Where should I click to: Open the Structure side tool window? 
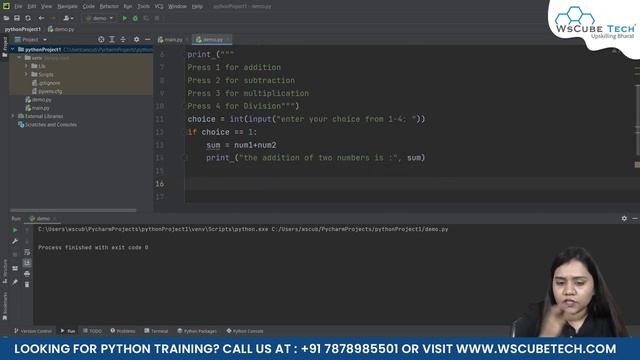(4, 271)
